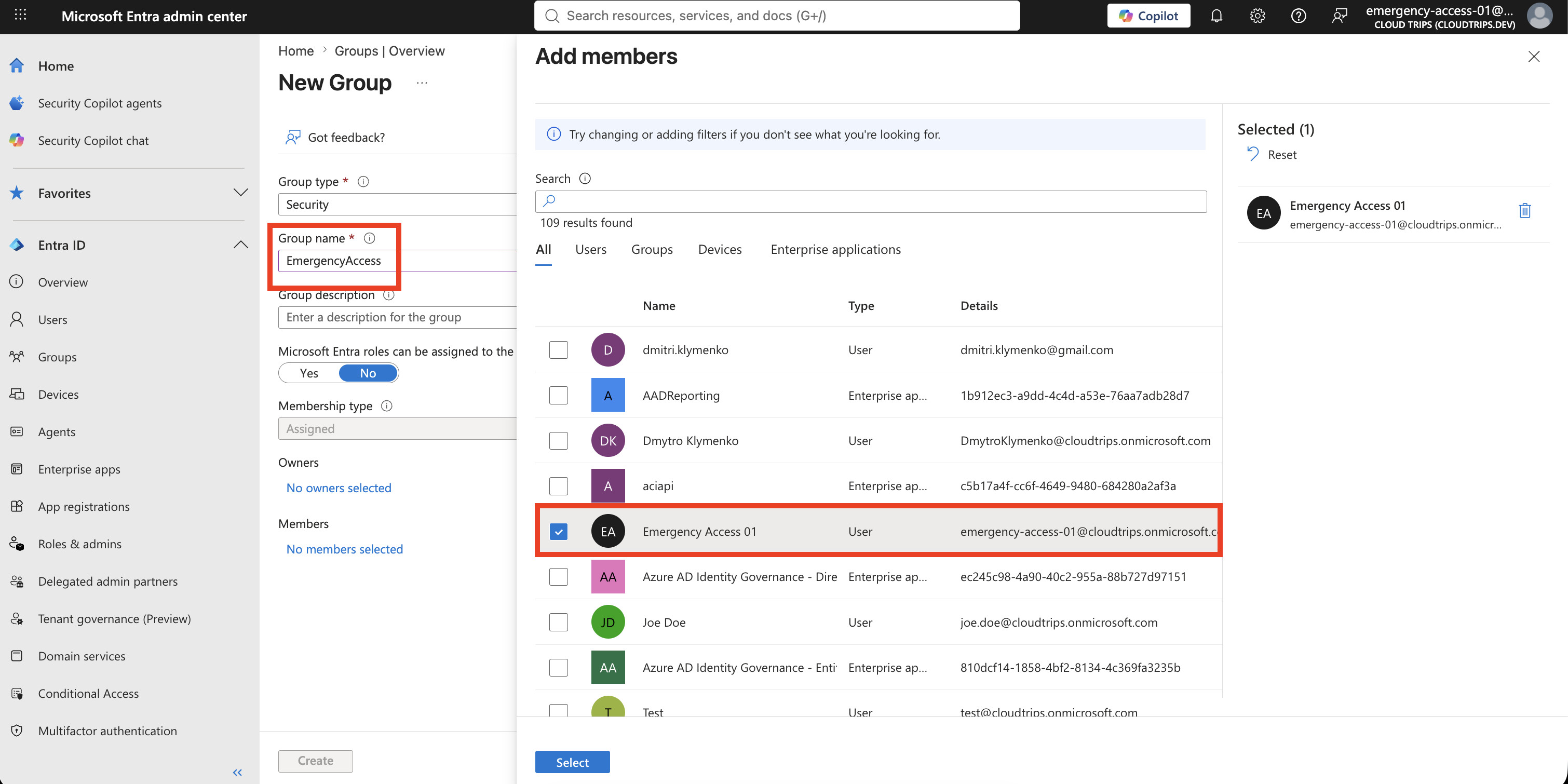The image size is (1568, 784).
Task: Show the Membership type info icon
Action: tap(386, 405)
